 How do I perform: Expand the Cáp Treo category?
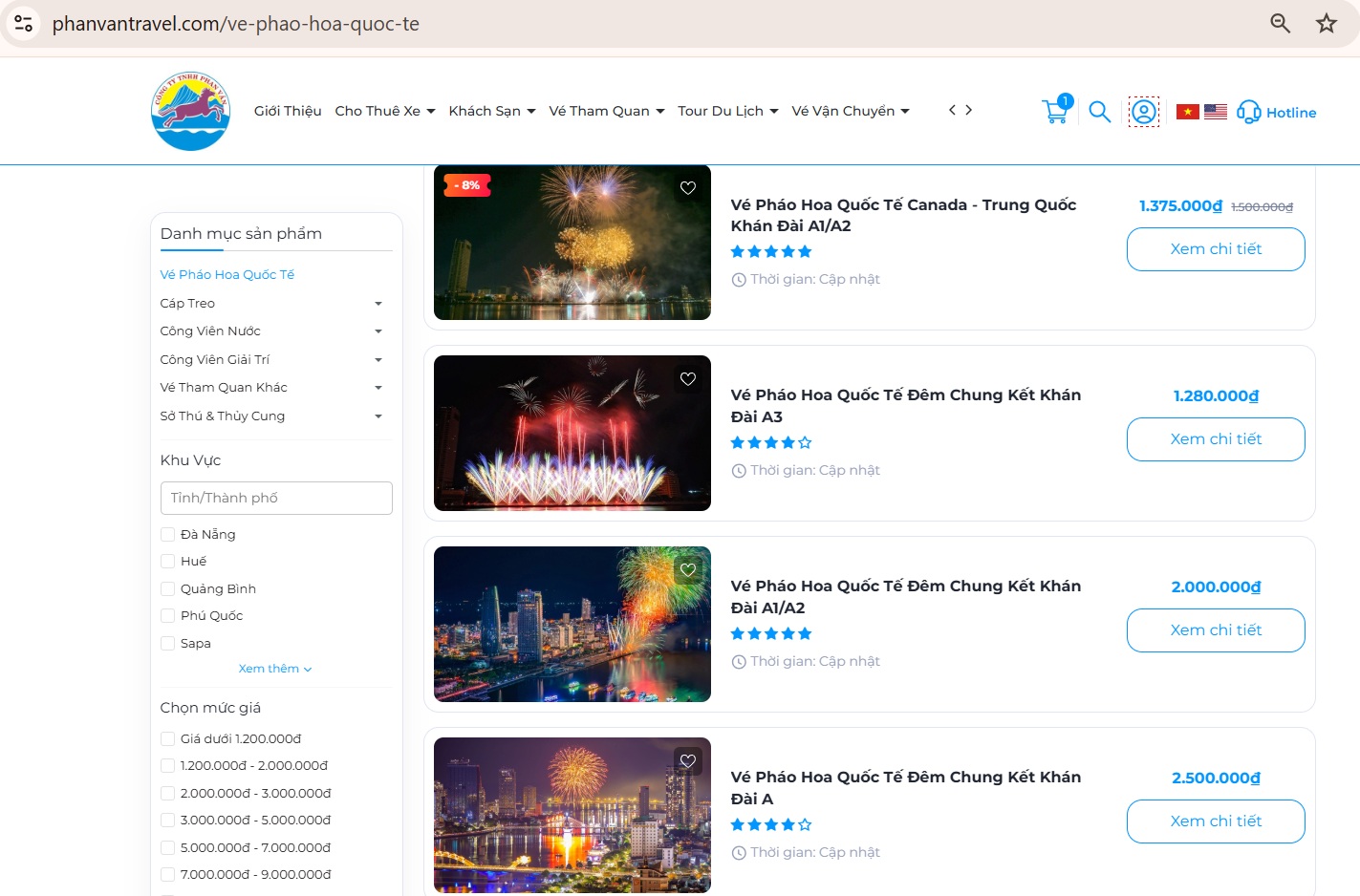(x=378, y=303)
